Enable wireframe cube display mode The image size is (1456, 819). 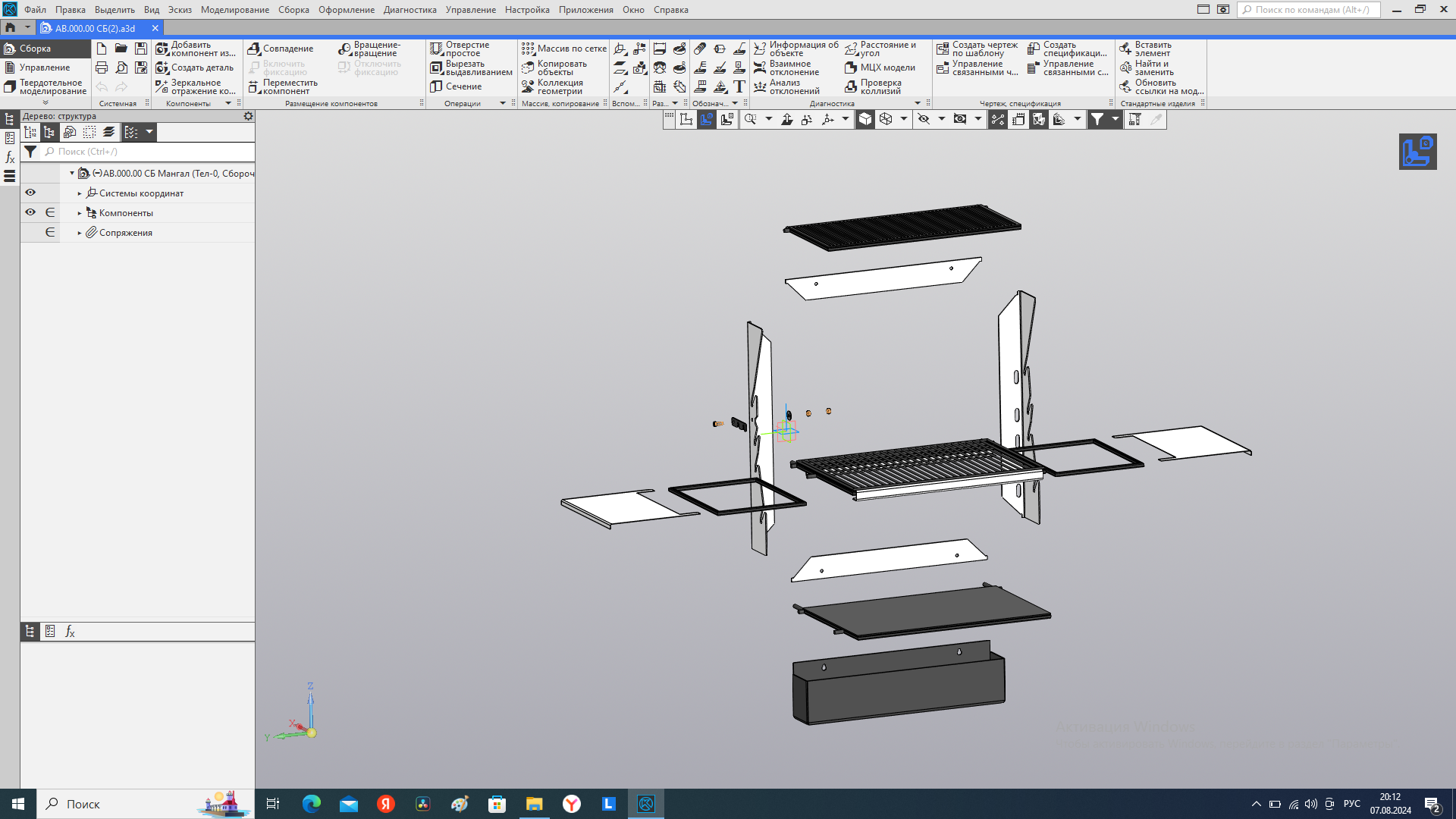886,119
